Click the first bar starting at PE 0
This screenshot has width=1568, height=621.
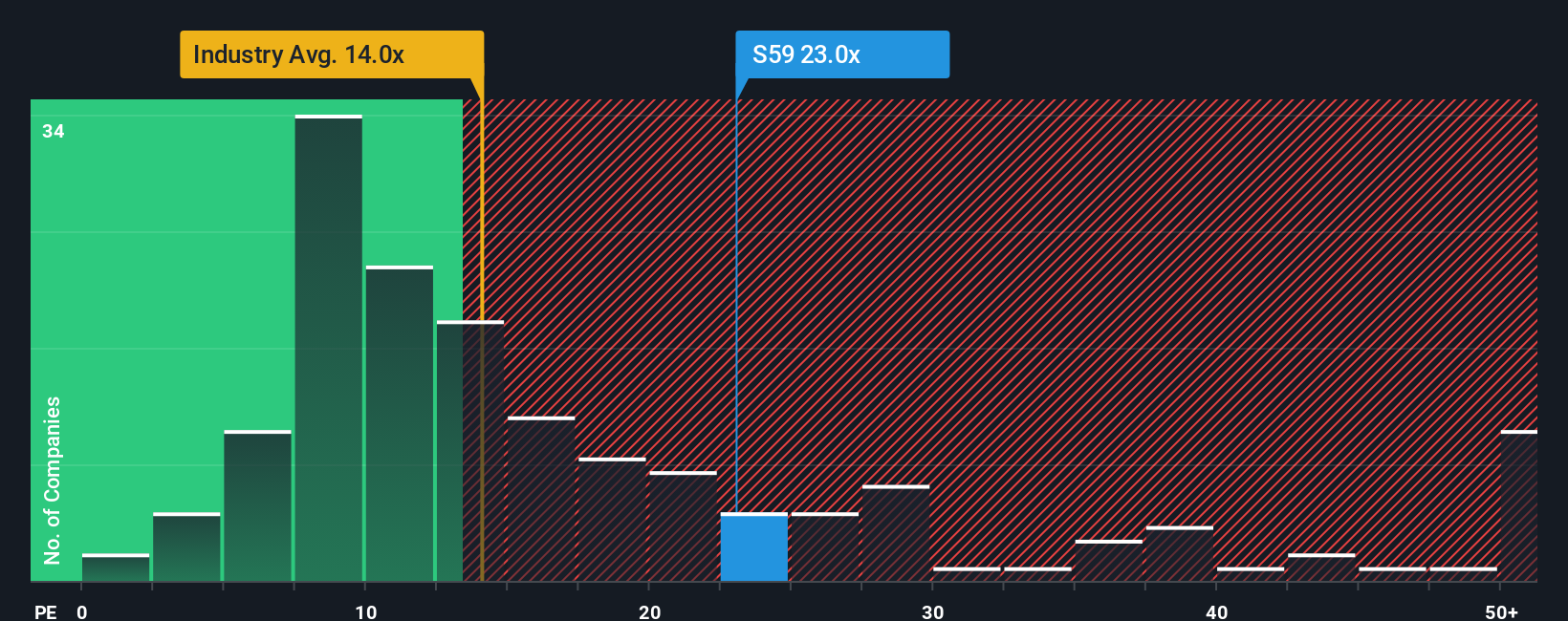click(x=116, y=567)
